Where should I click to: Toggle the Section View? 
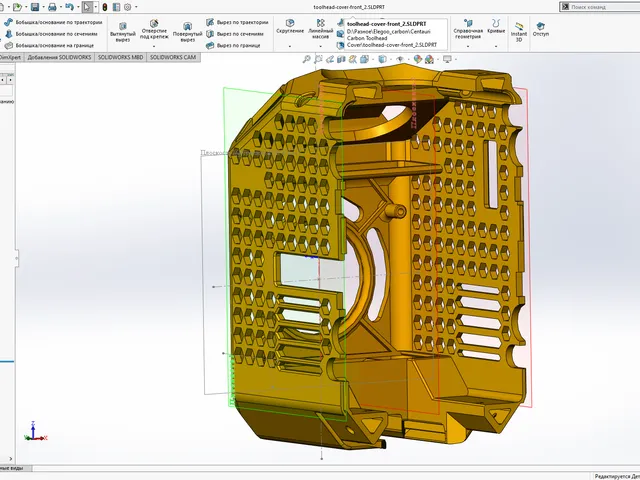341,59
